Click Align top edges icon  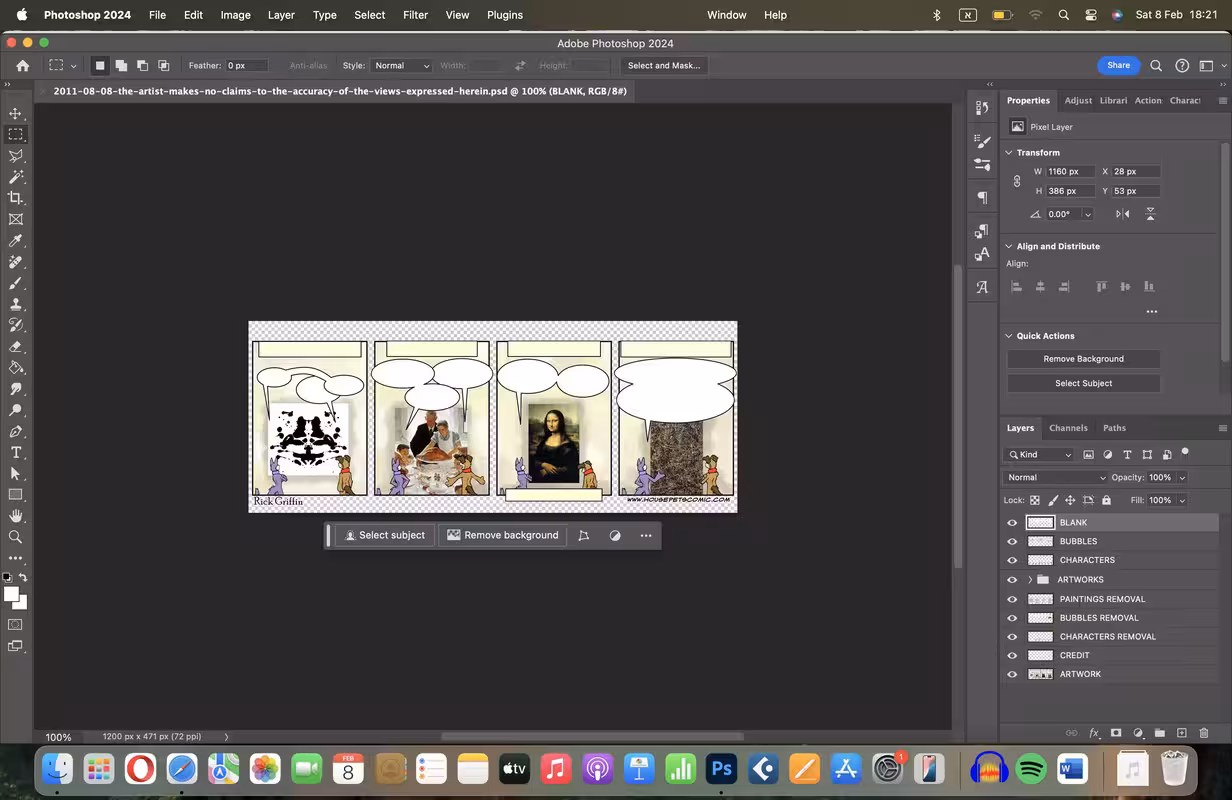tap(1102, 286)
